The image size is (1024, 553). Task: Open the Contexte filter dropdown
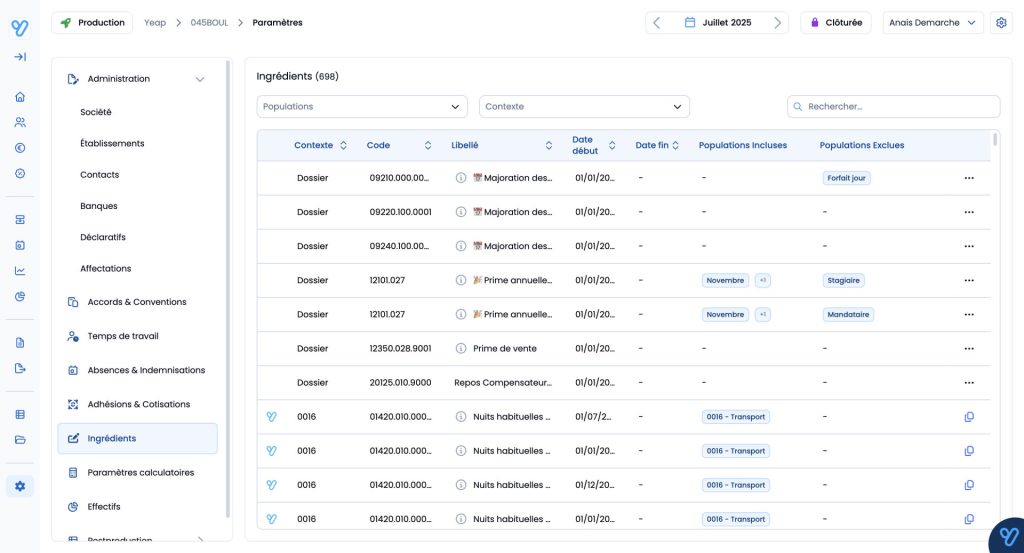coord(584,107)
